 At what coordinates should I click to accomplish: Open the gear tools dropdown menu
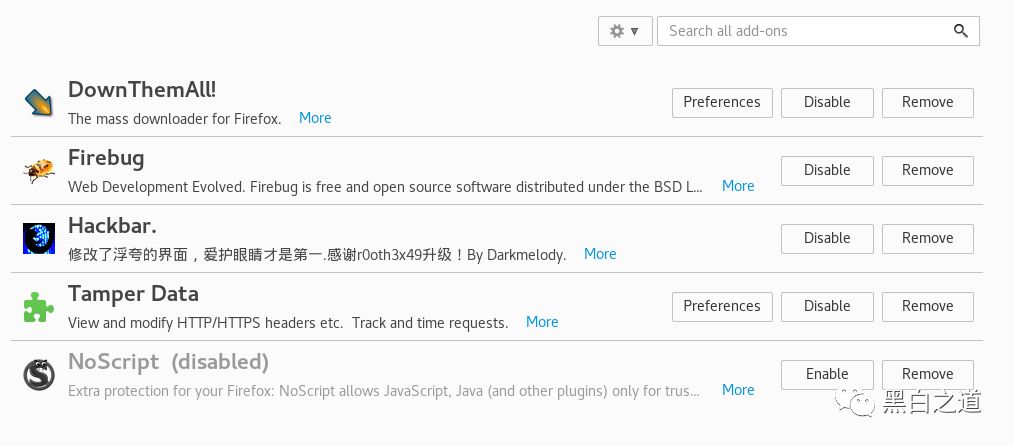[625, 31]
